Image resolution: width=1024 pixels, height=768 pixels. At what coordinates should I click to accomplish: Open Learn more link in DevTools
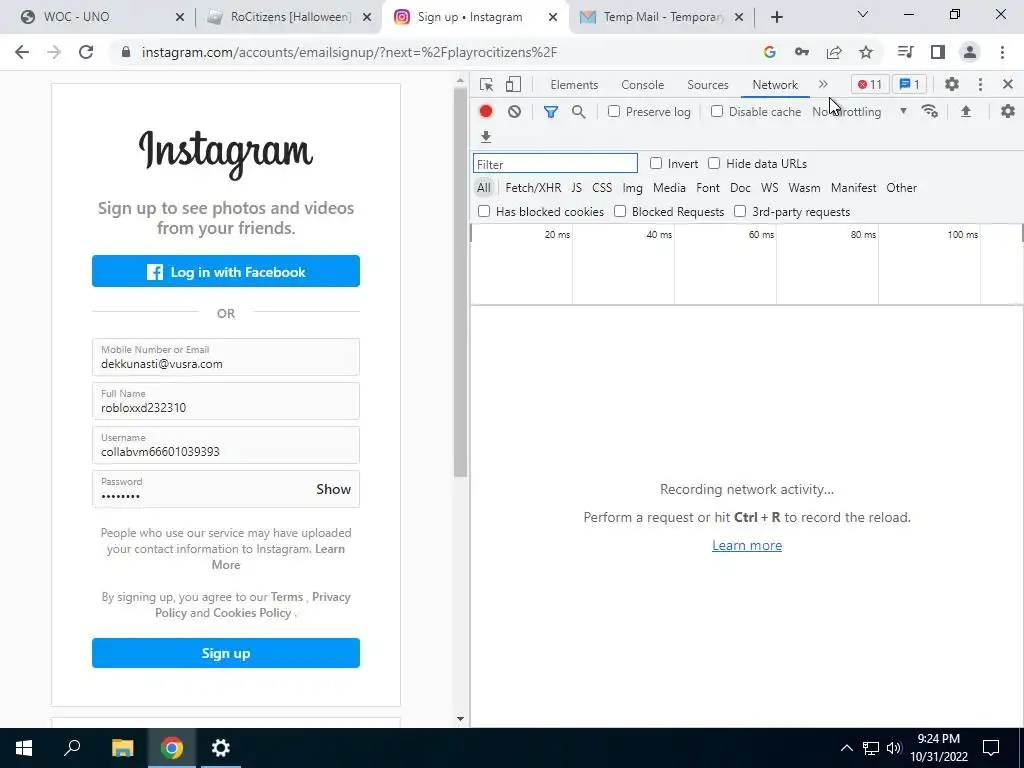(746, 545)
